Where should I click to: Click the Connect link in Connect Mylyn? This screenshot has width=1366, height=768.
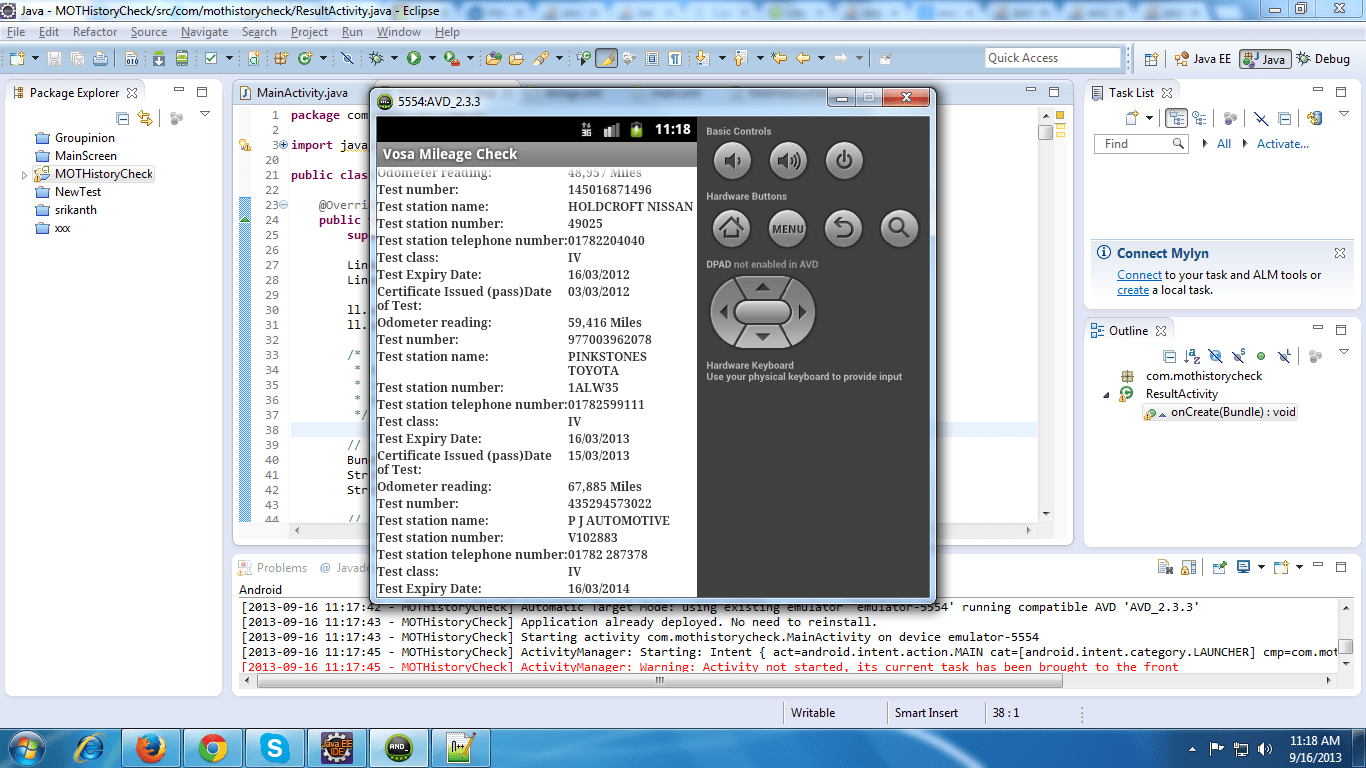(1139, 275)
